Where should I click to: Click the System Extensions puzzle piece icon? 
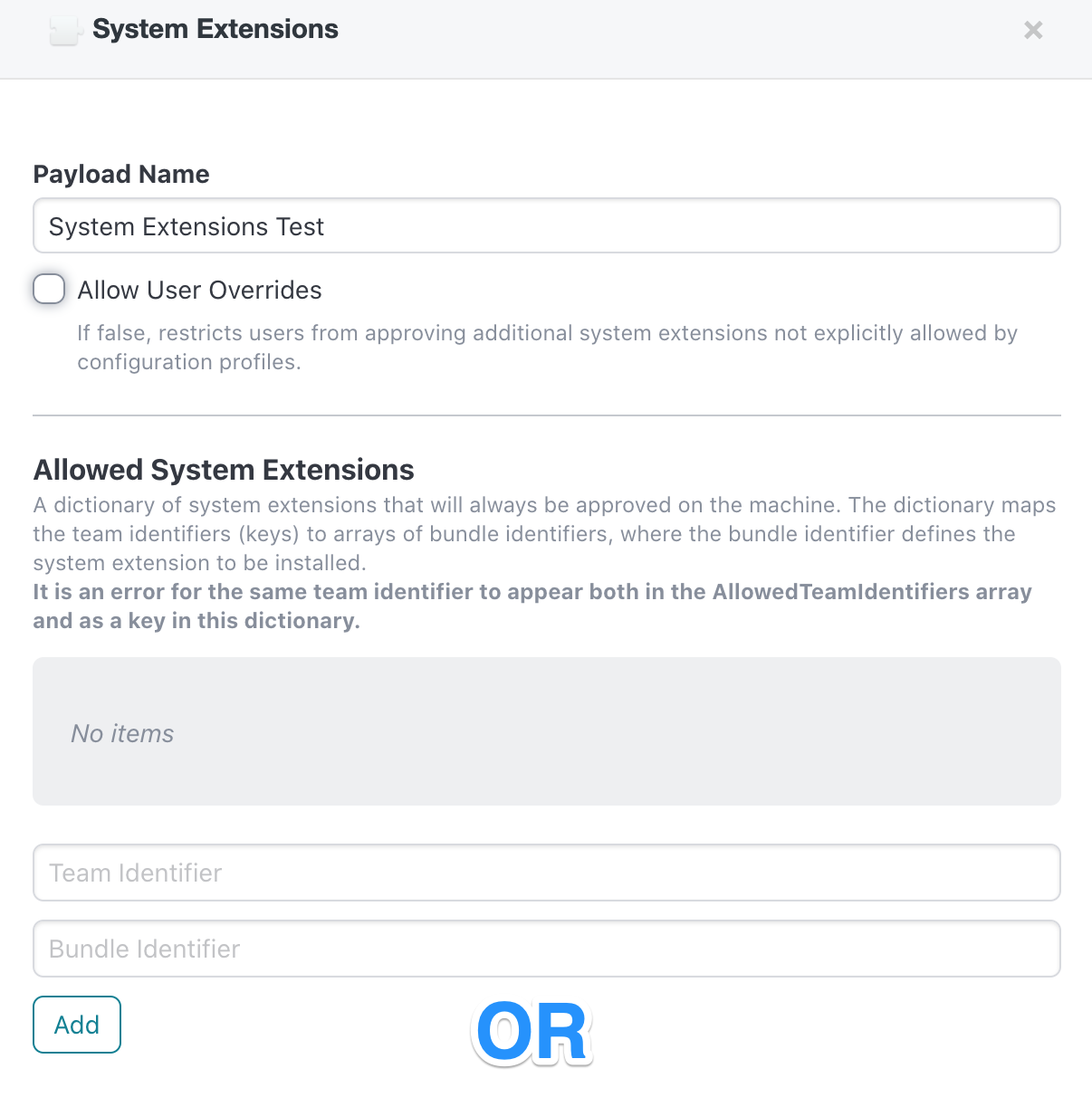click(x=65, y=30)
